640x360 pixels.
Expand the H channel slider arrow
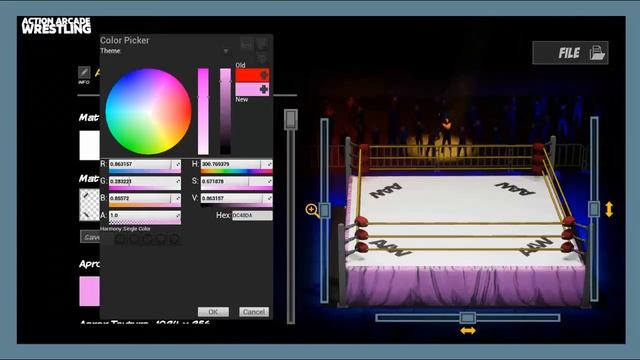(x=269, y=164)
